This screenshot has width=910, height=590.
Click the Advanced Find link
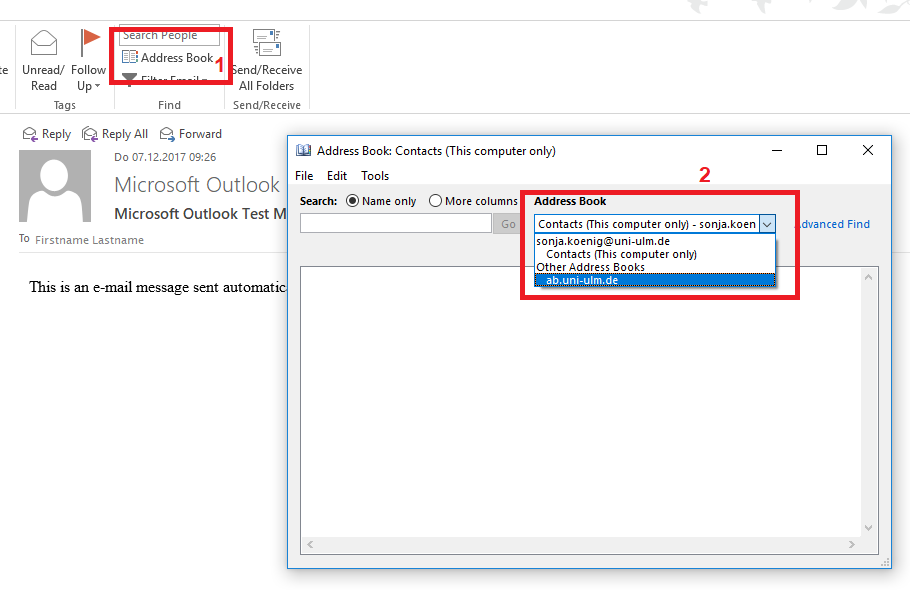(832, 224)
